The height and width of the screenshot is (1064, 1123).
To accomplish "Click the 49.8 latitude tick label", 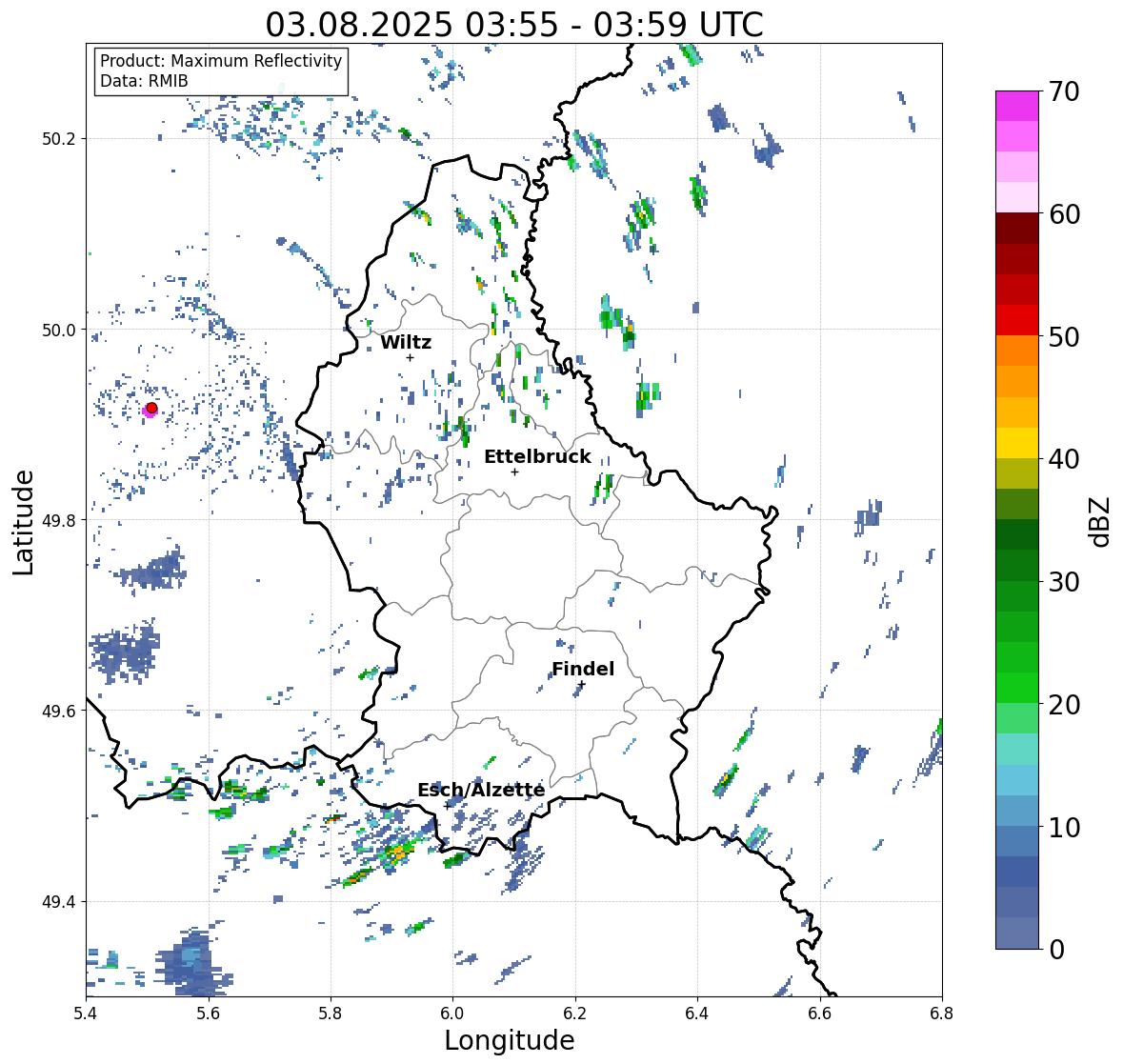I will click(61, 520).
